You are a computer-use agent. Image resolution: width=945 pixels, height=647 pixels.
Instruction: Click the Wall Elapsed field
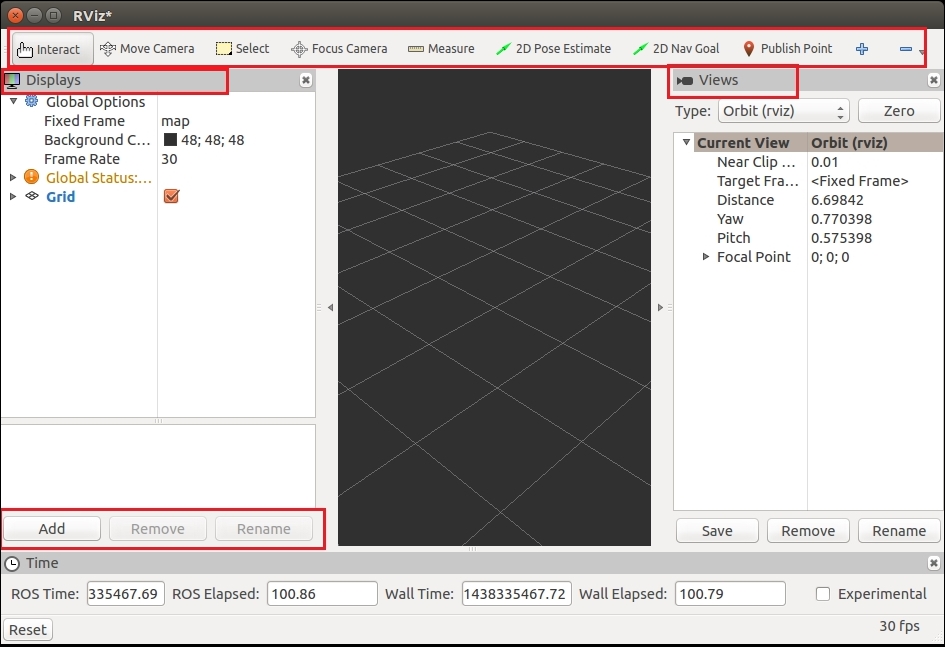point(730,594)
